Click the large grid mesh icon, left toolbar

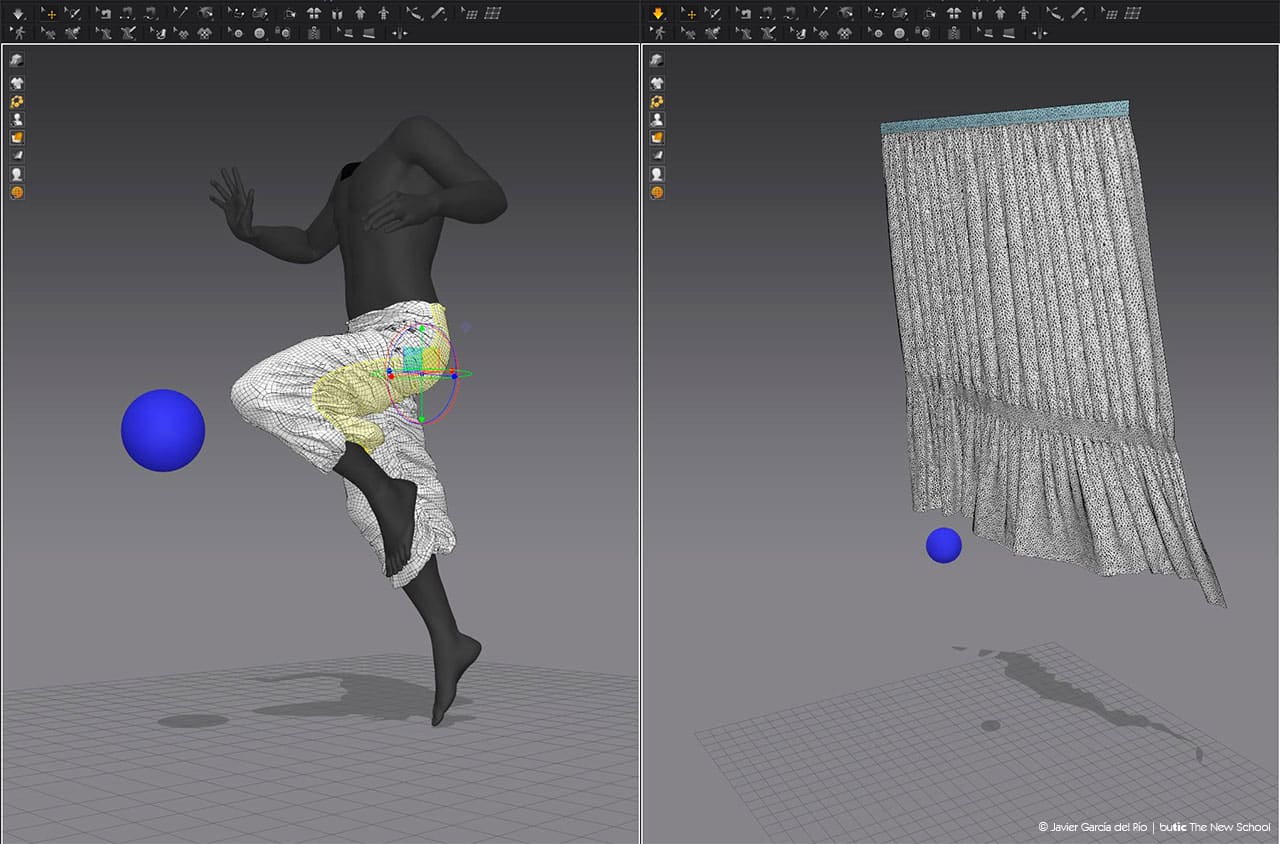point(493,14)
